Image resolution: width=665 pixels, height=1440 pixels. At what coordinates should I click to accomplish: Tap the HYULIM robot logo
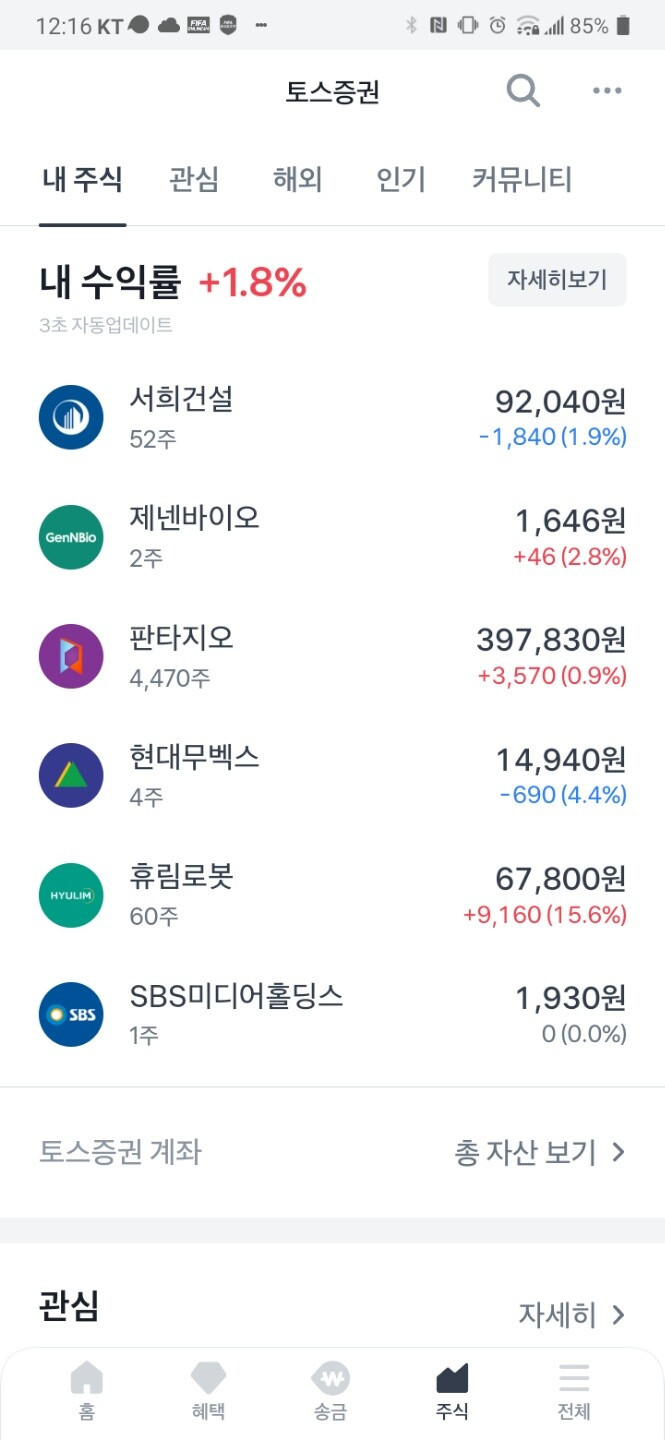[71, 895]
